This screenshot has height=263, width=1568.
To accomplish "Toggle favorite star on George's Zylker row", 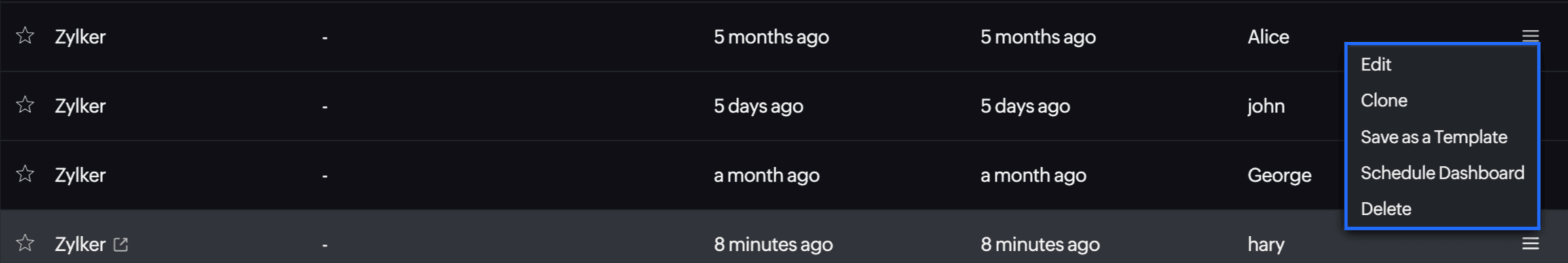I will [25, 174].
